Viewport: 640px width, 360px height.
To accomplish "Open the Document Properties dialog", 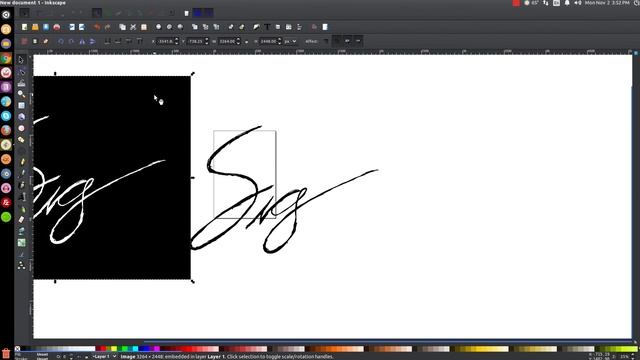I will [x=325, y=27].
